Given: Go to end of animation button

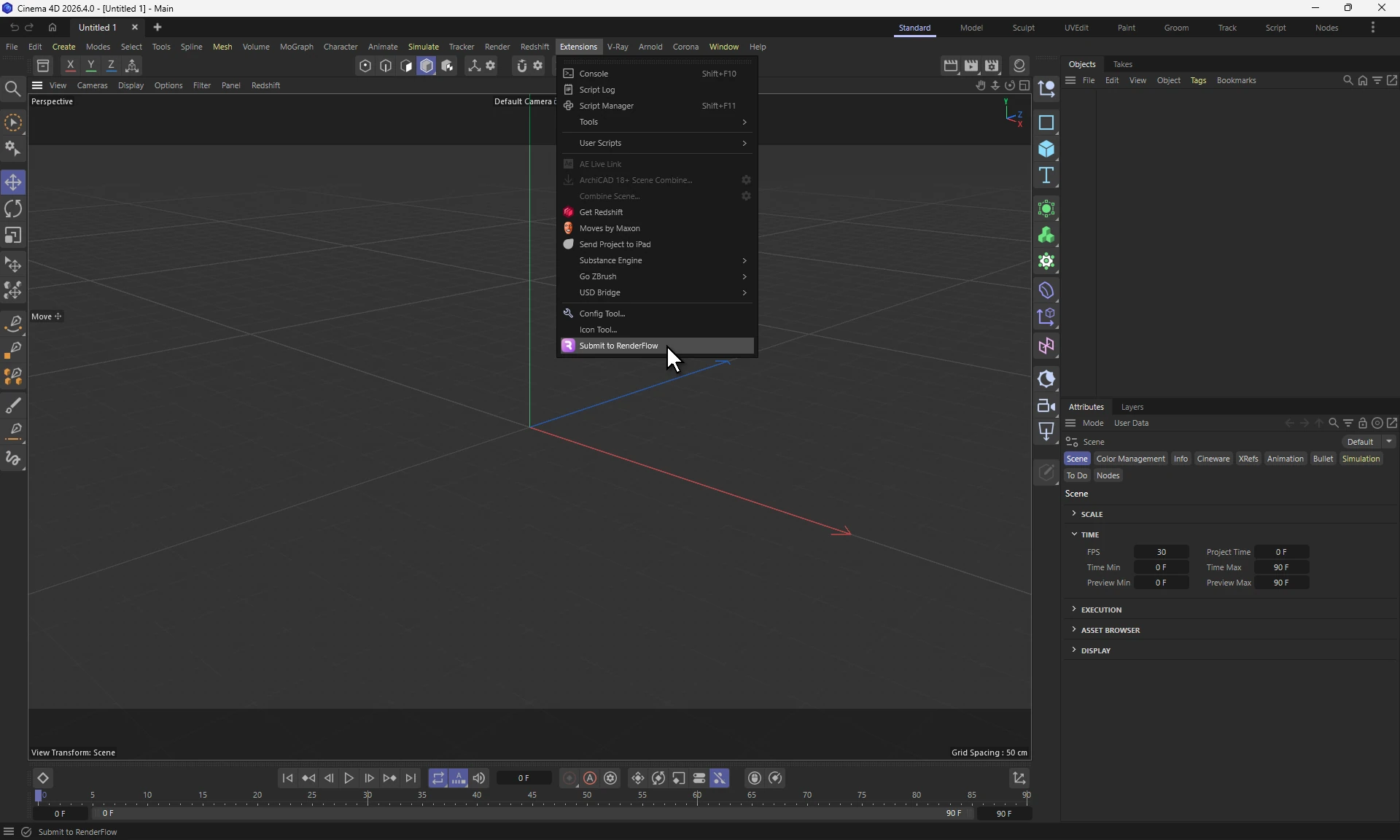Looking at the screenshot, I should coord(411,779).
